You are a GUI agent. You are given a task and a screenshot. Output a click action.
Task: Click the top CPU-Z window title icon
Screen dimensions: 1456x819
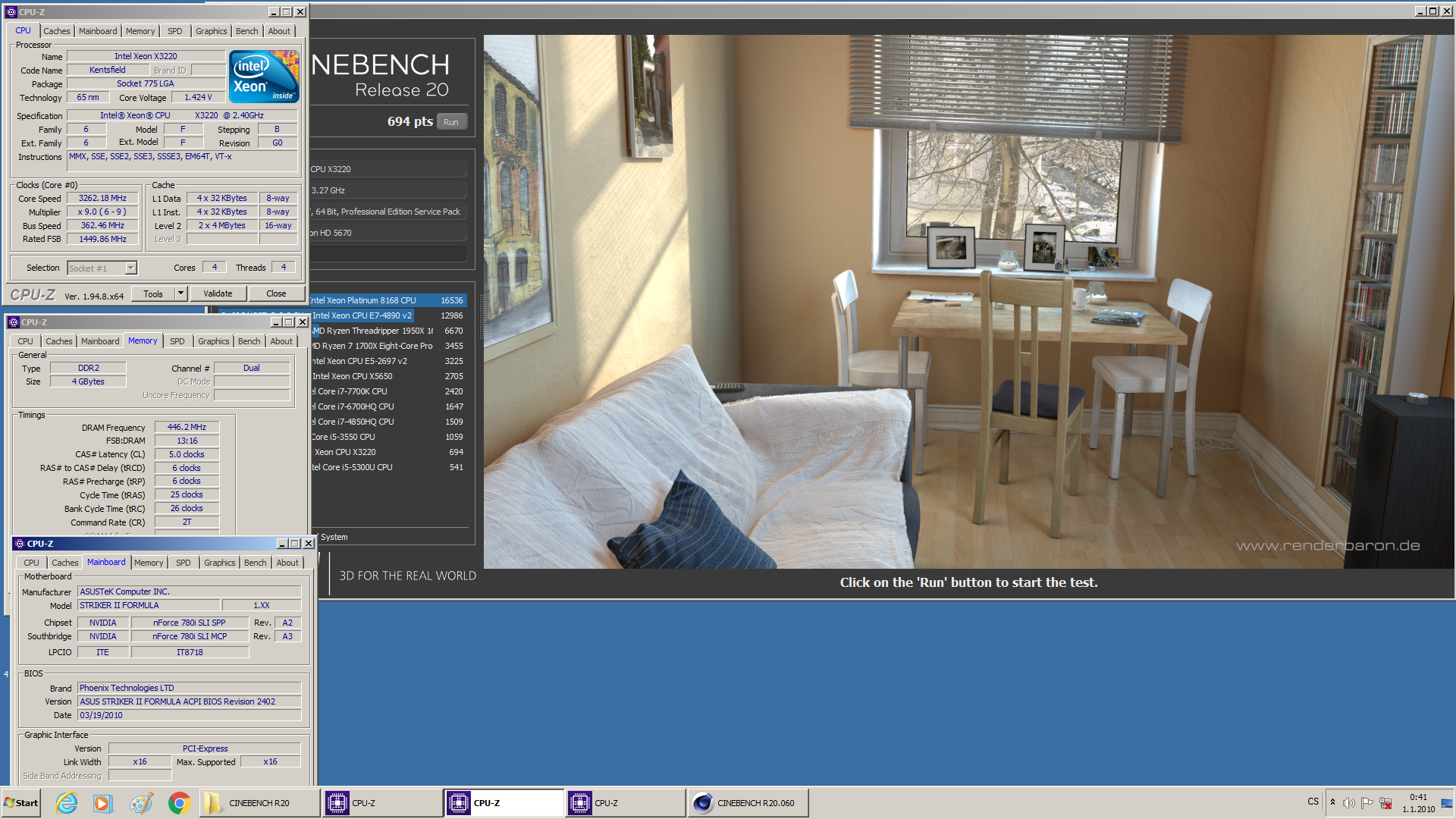pyautogui.click(x=11, y=12)
